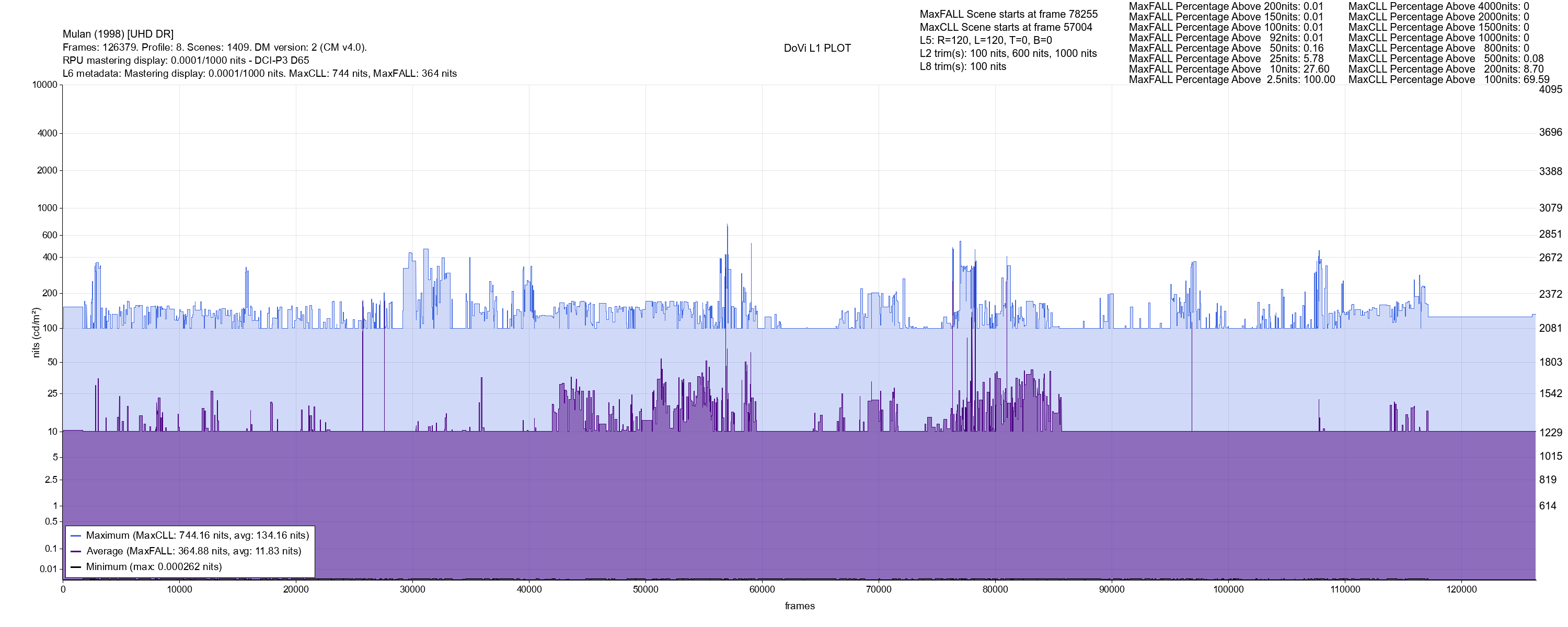Image resolution: width=1568 pixels, height=627 pixels.
Task: Click the 4095 right-axis value label
Action: [1550, 89]
